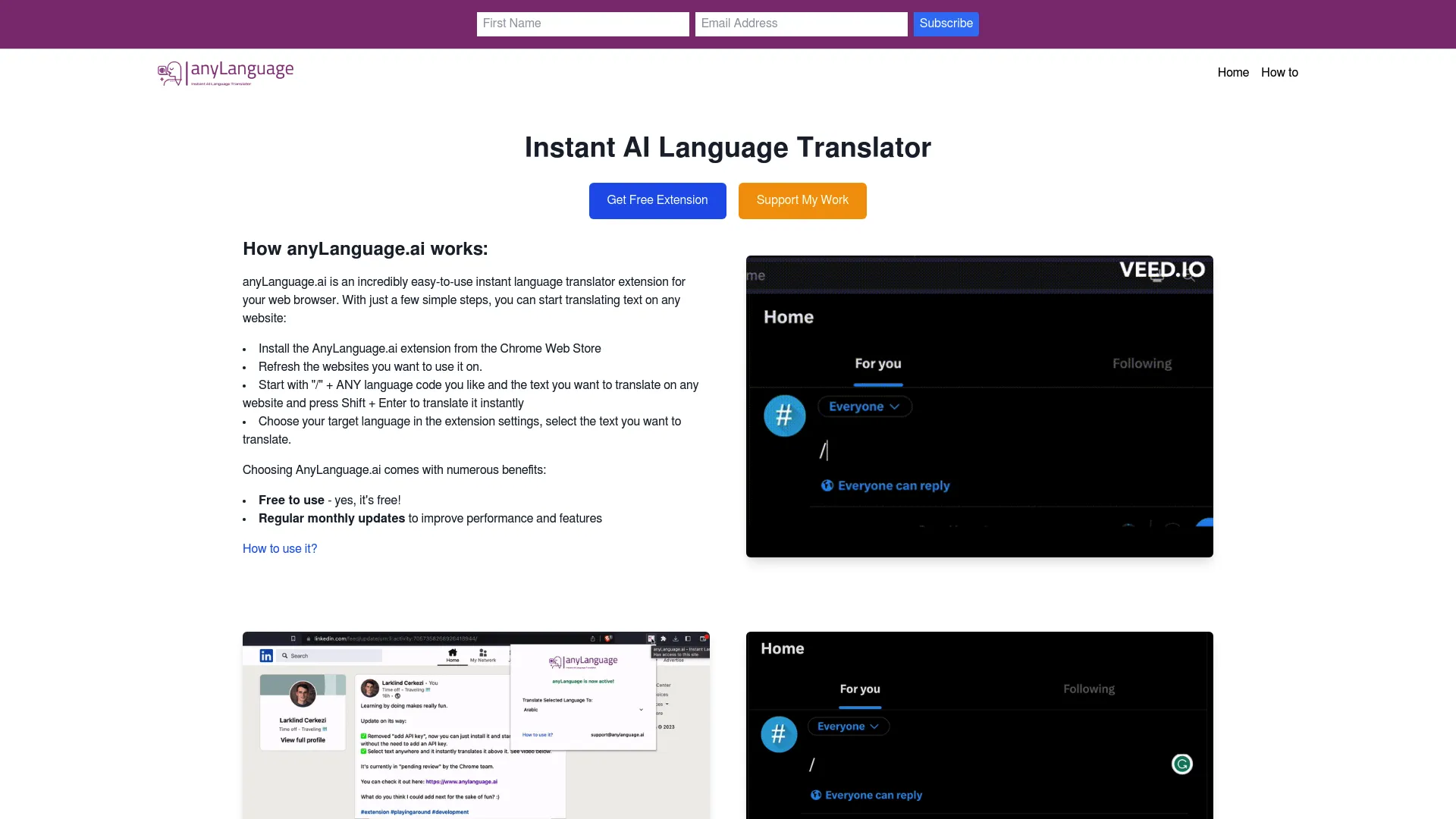Viewport: 1456px width, 819px height.
Task: Click the Arabic language dropdown in extension popup
Action: tap(583, 710)
